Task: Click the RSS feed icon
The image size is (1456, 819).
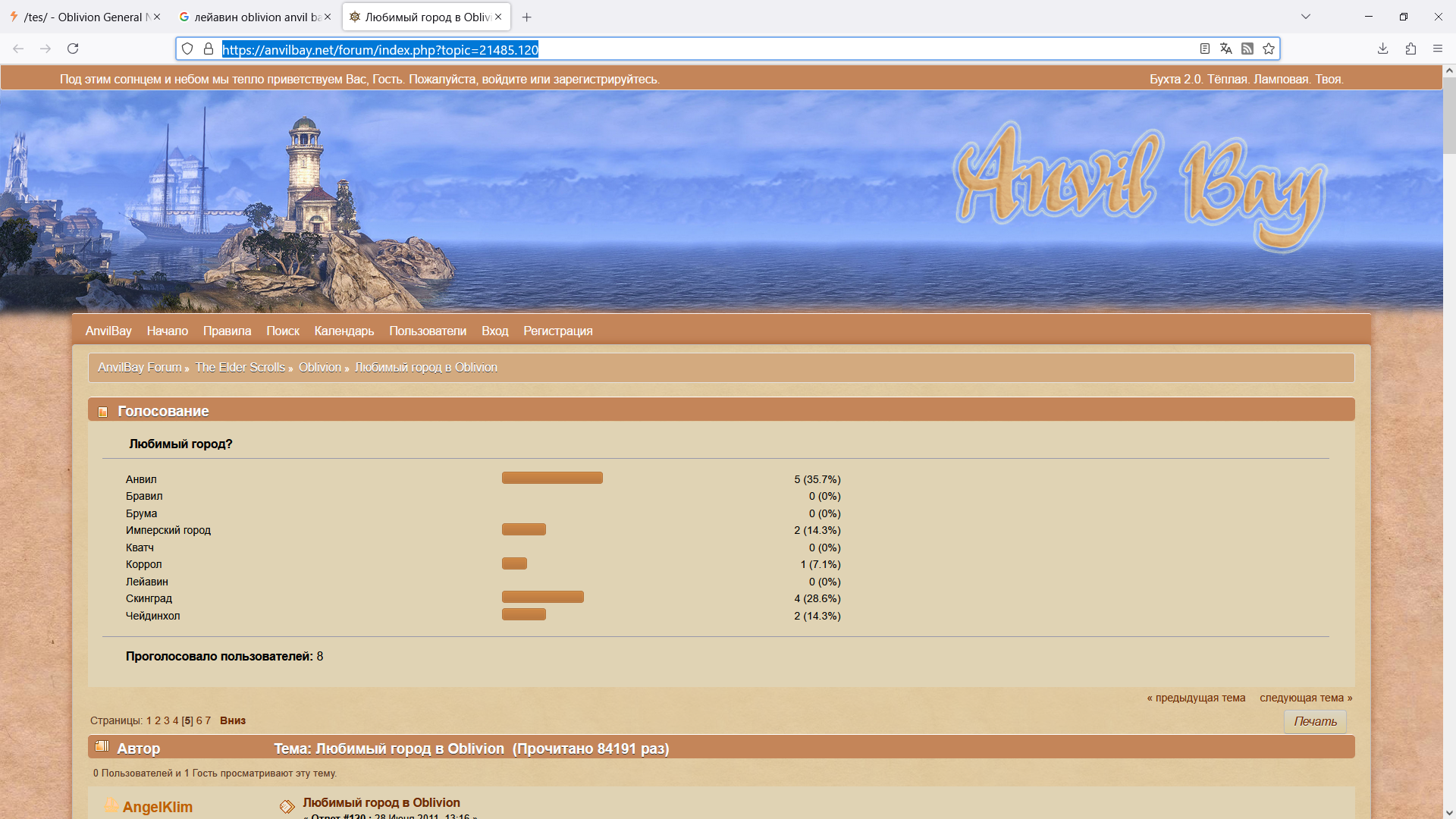Action: point(1247,49)
